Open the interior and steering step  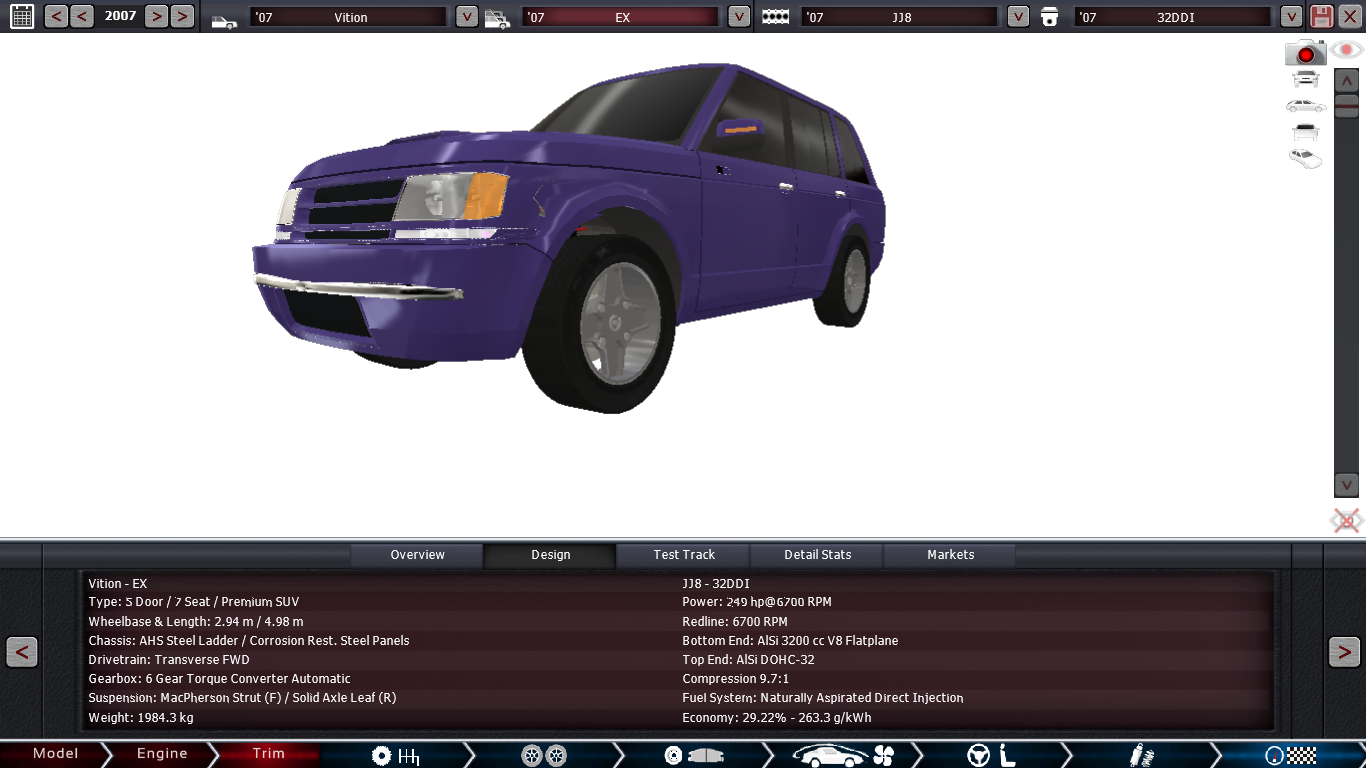989,755
